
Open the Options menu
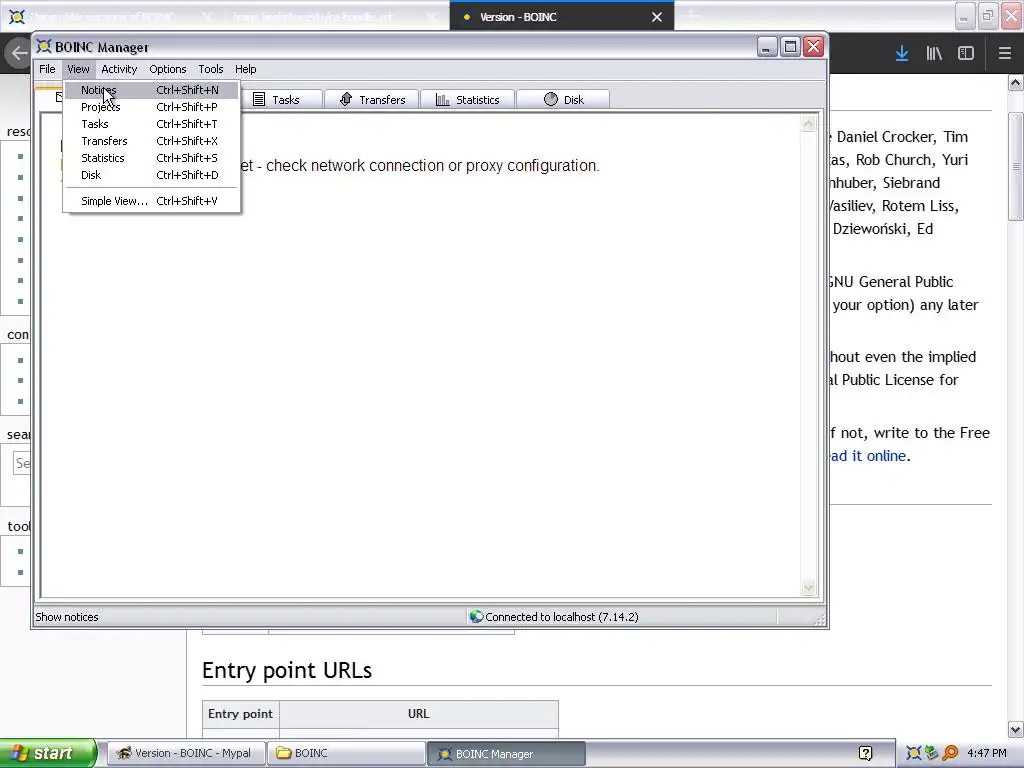click(167, 69)
